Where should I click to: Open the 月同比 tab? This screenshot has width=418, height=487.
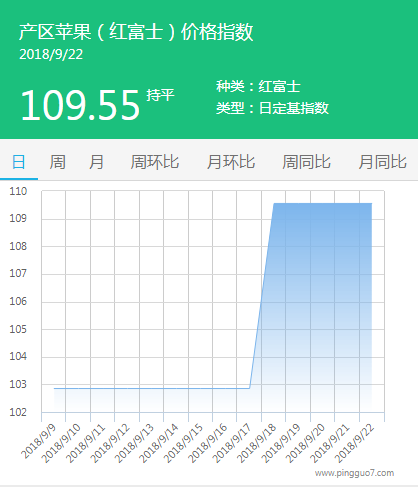pos(382,162)
